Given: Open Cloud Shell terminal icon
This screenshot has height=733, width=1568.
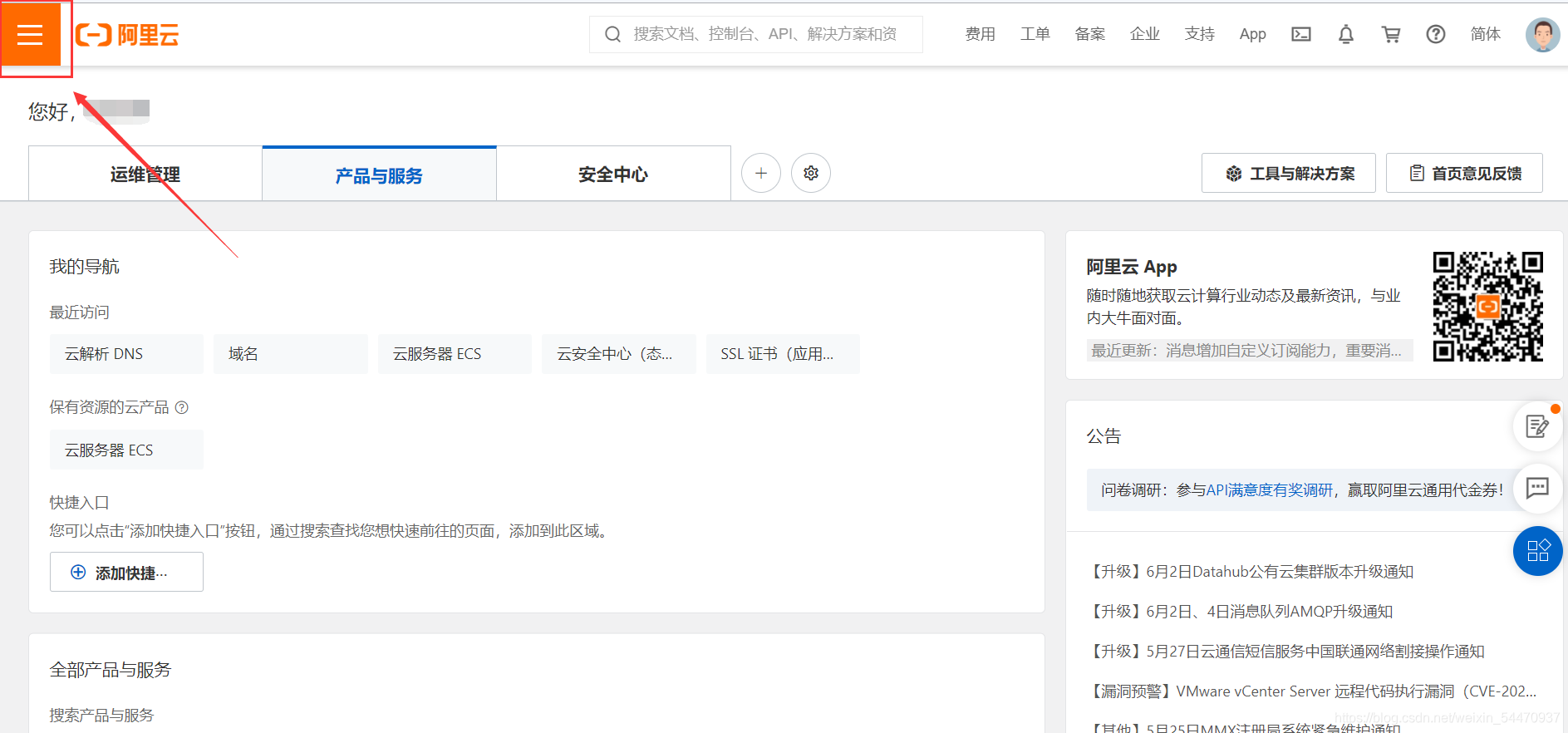Looking at the screenshot, I should click(1301, 34).
